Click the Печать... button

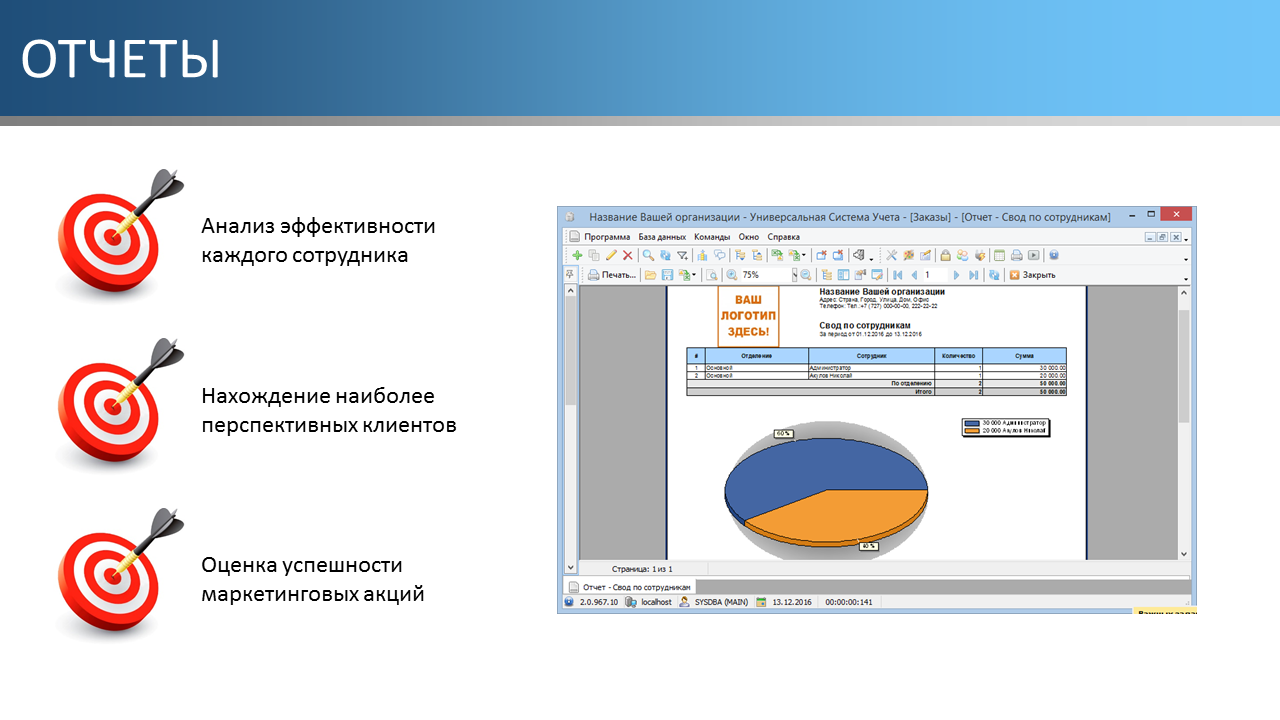click(611, 275)
